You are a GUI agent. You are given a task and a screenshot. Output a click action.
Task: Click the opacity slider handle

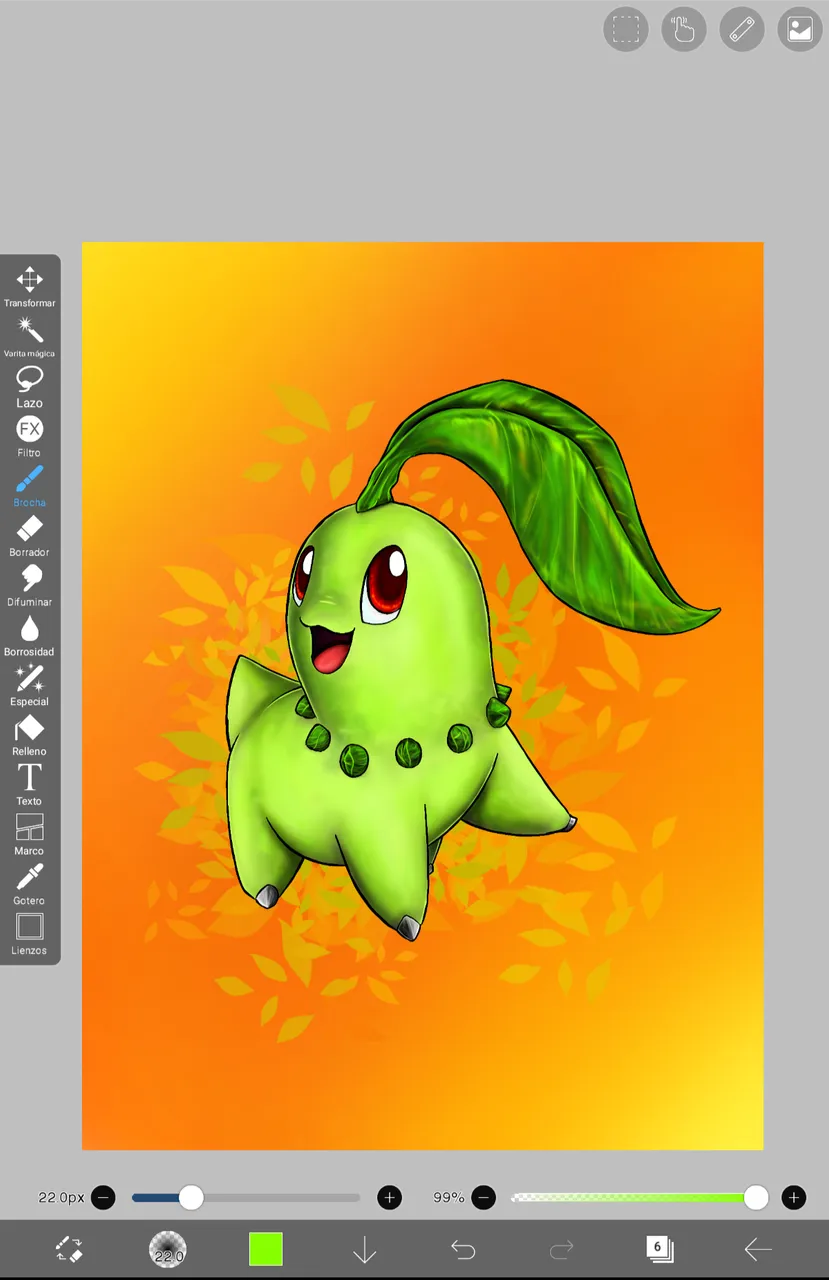pyautogui.click(x=756, y=1197)
